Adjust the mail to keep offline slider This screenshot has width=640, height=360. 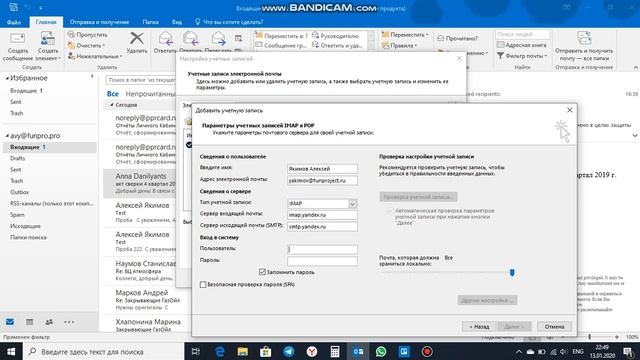coord(512,272)
